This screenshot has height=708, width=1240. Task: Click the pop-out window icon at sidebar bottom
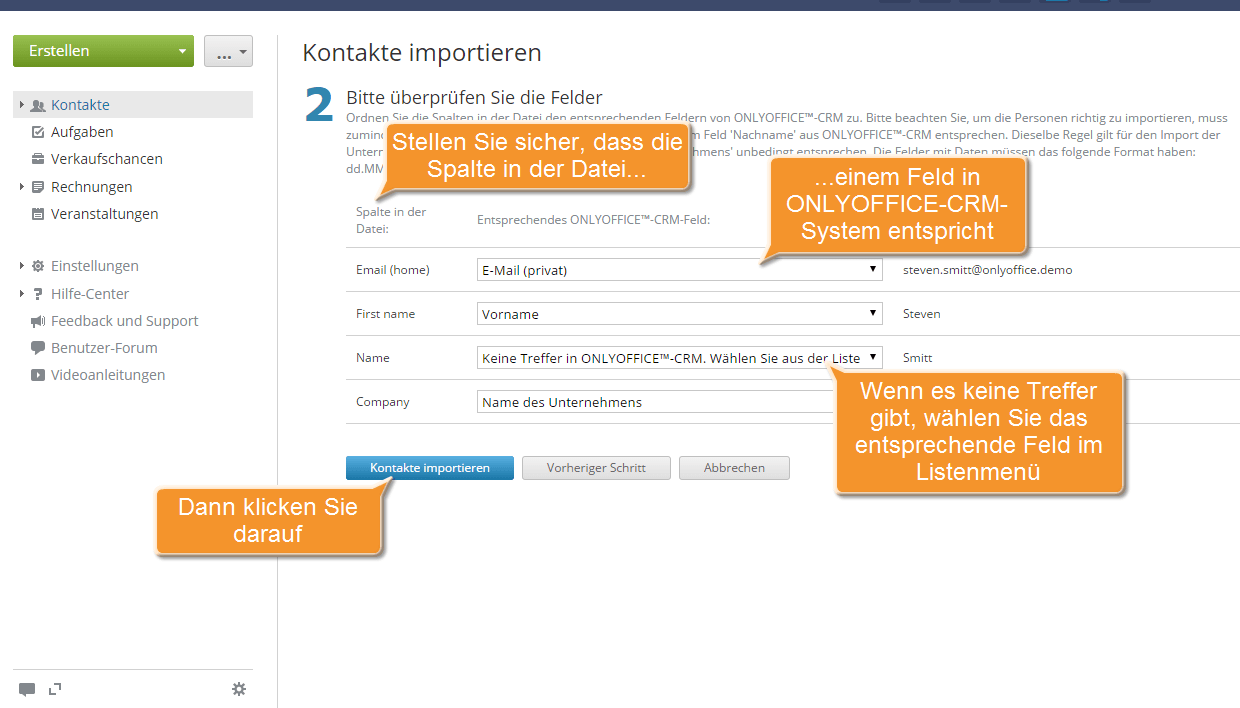[x=55, y=688]
